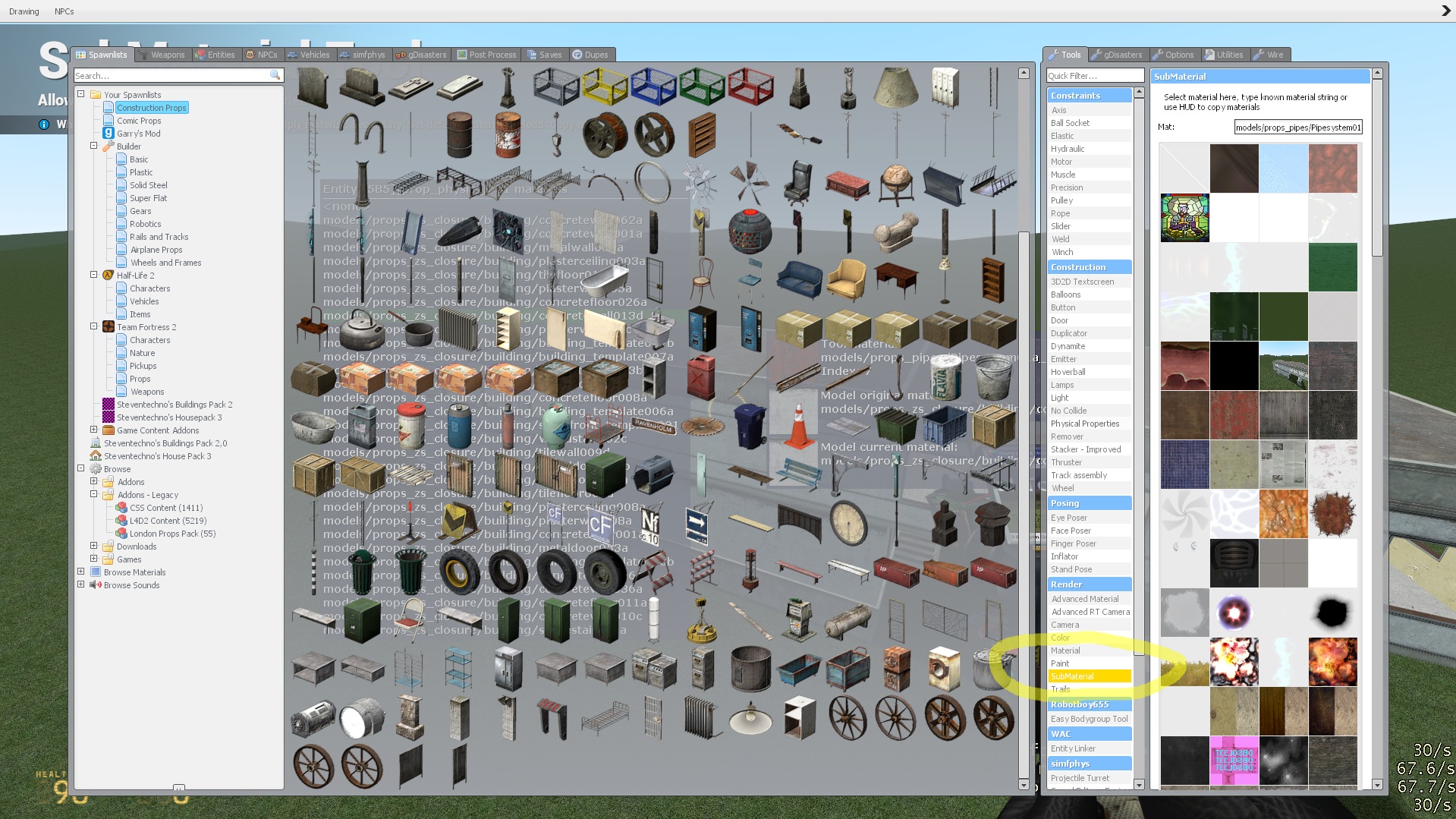Spawn the orange traffic cone prop
The image size is (1456, 819).
(797, 426)
